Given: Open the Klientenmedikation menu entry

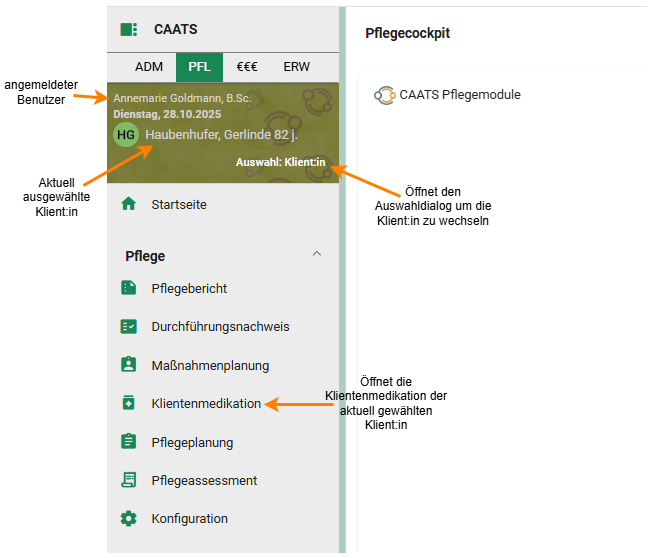Looking at the screenshot, I should click(206, 404).
